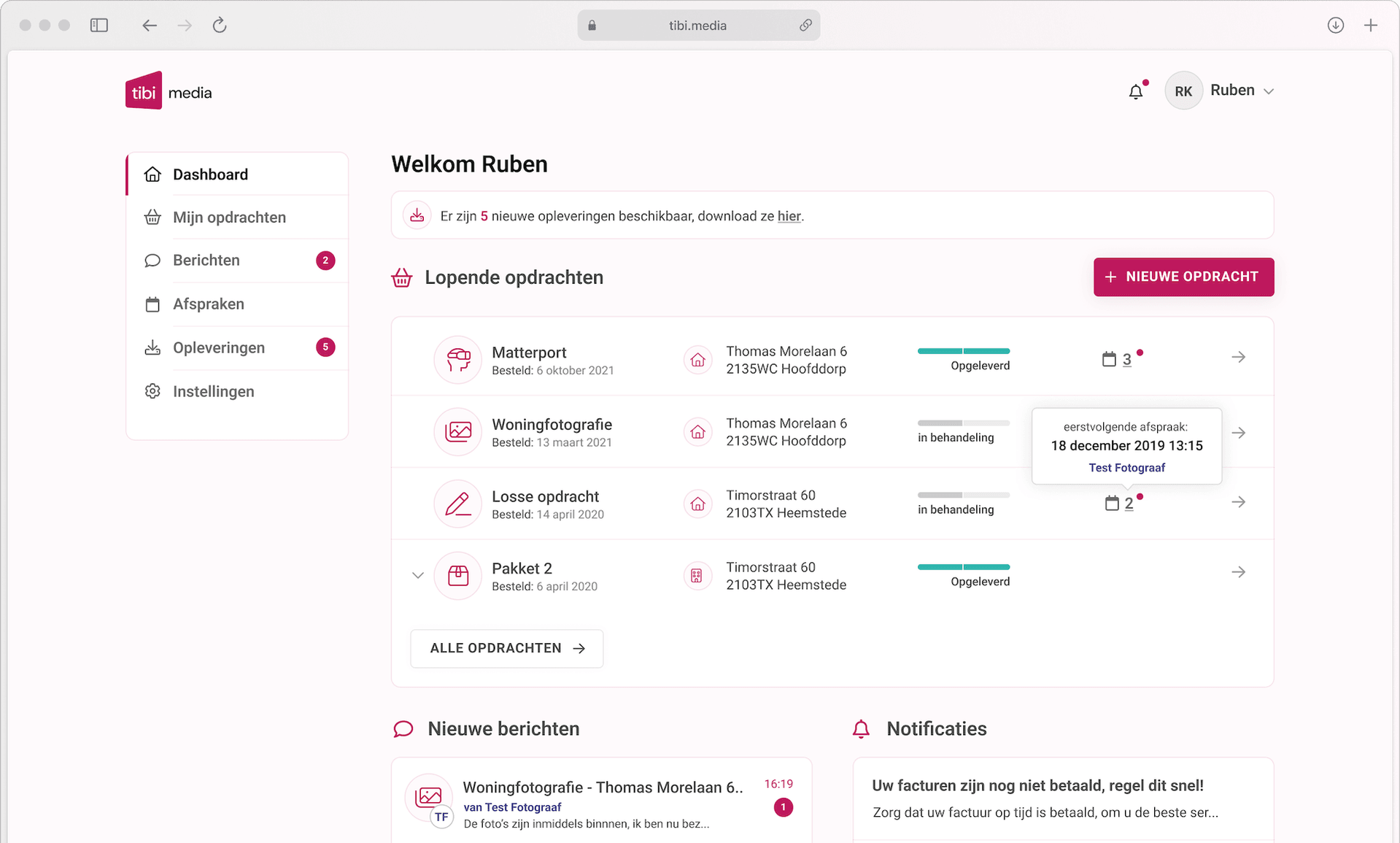
Task: Open Woningfotografie row arrow
Action: click(x=1238, y=433)
